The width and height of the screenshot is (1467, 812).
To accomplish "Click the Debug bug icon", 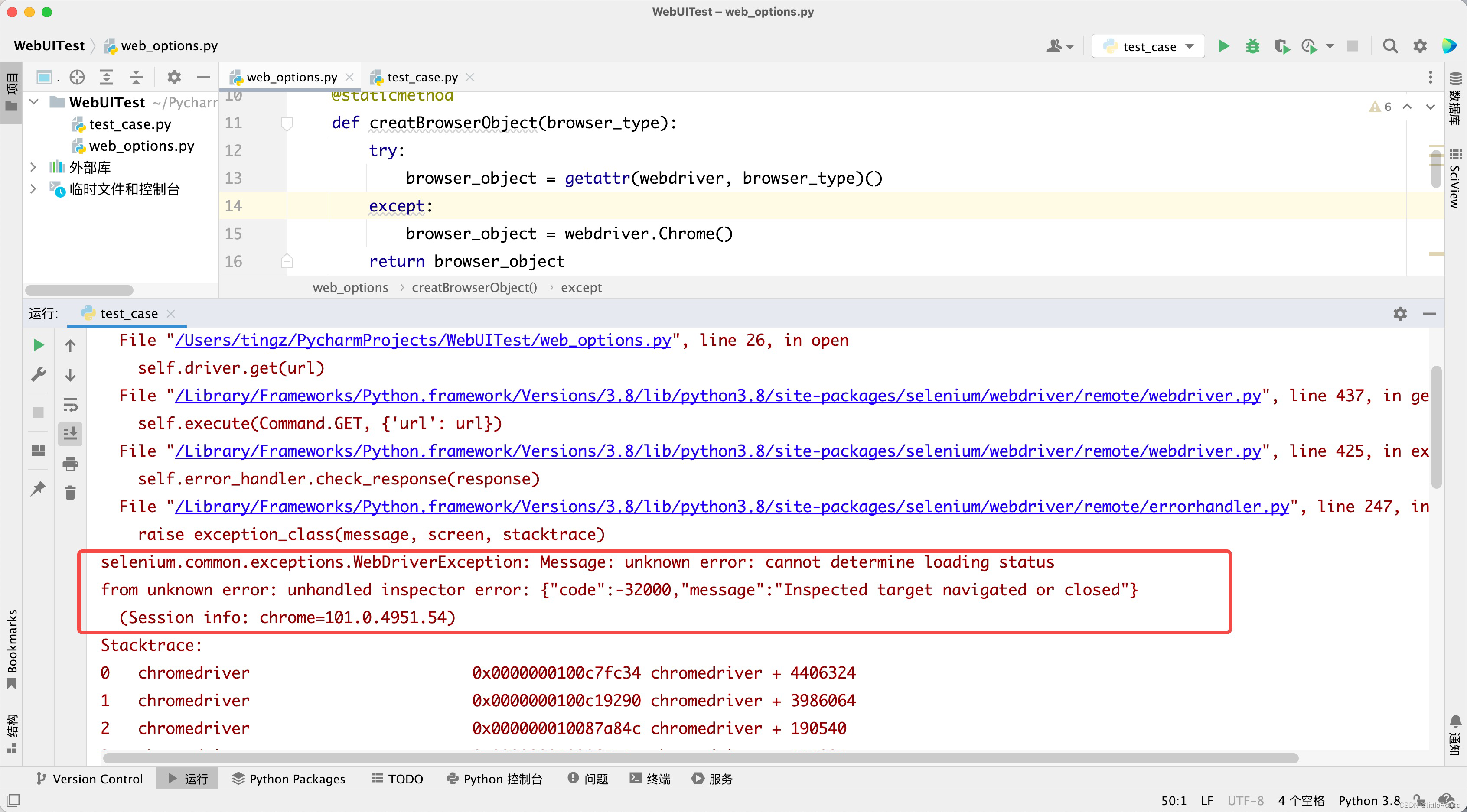I will point(1252,46).
